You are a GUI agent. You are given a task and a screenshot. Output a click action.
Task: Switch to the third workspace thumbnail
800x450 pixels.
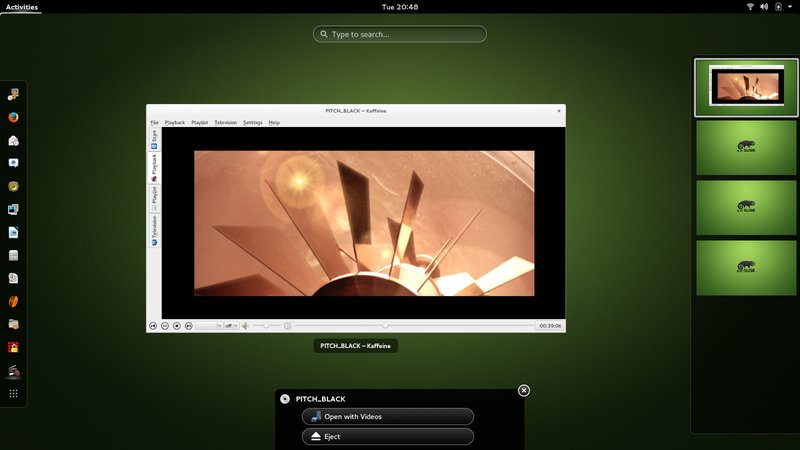click(746, 207)
